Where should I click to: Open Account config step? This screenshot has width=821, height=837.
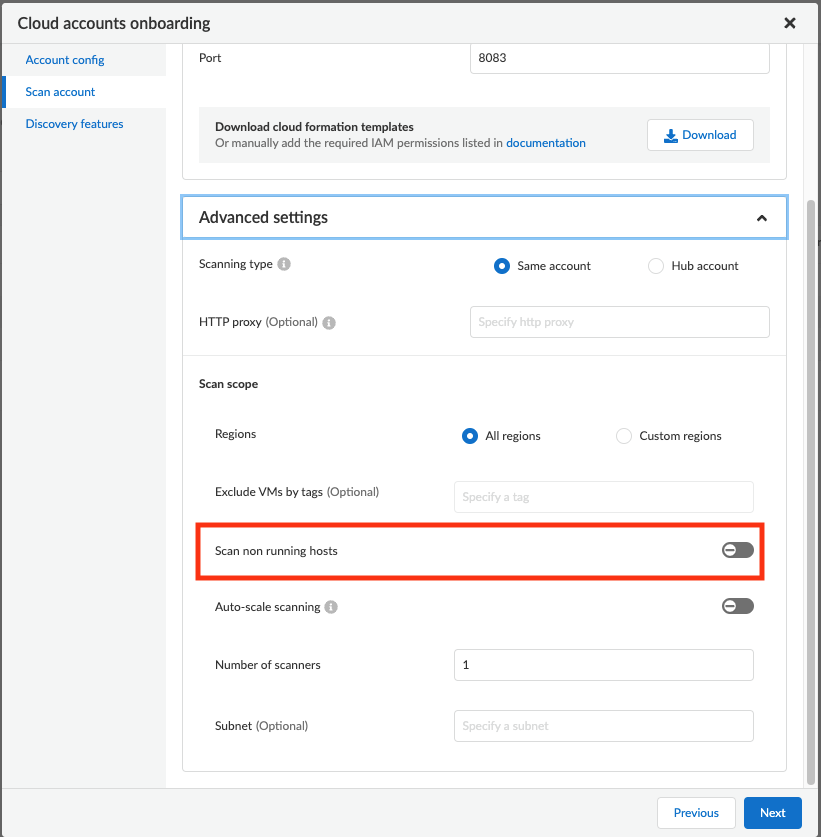[x=65, y=60]
